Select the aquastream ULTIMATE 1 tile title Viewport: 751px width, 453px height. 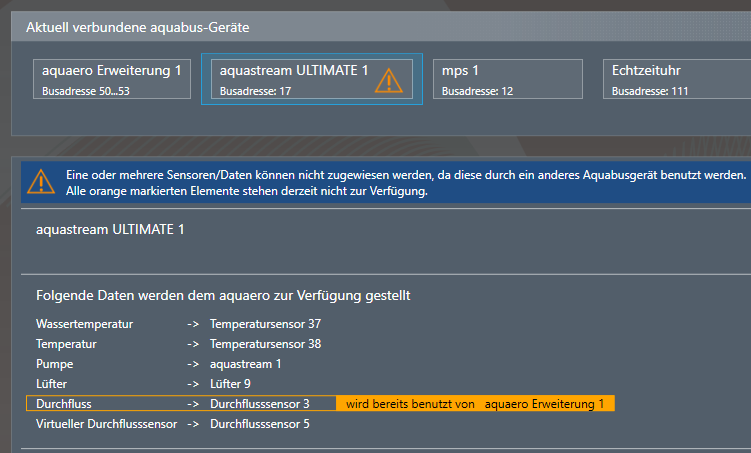294,71
